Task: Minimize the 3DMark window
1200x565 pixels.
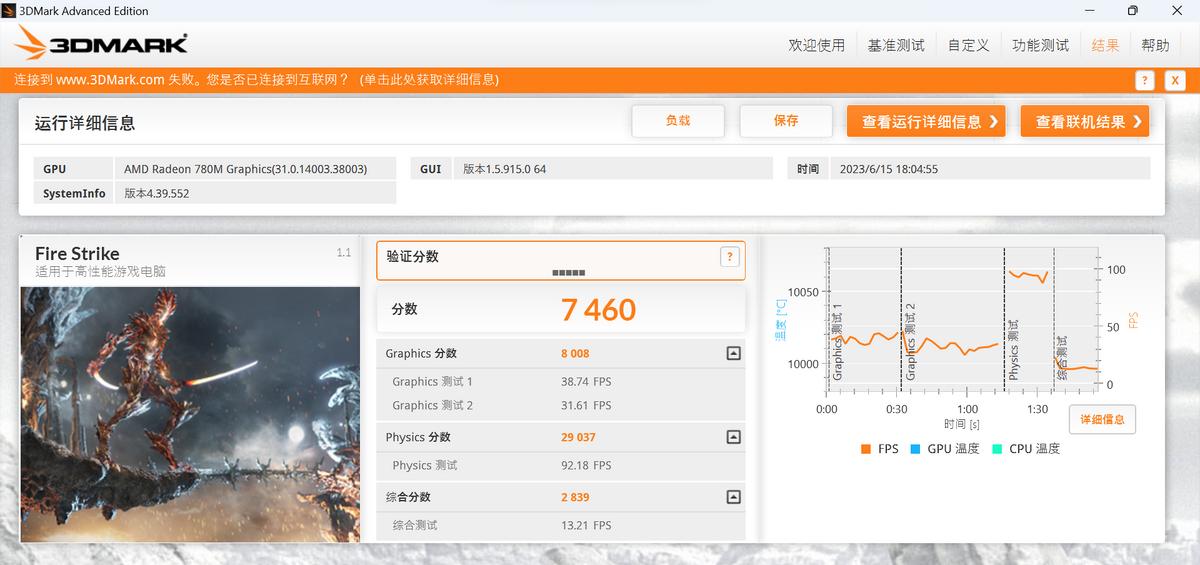Action: tap(1088, 11)
